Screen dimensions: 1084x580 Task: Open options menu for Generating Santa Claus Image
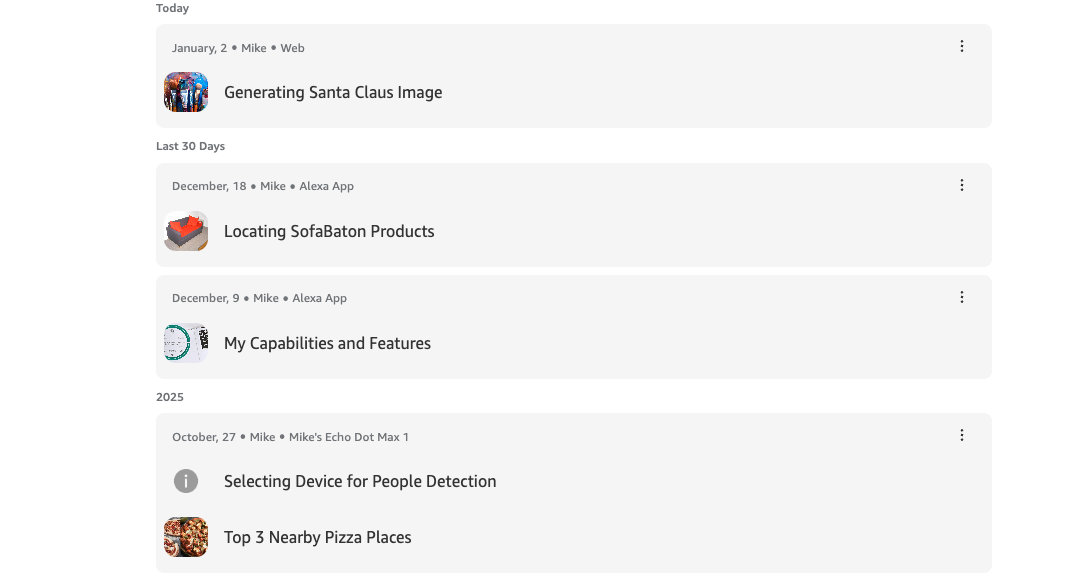(x=962, y=46)
